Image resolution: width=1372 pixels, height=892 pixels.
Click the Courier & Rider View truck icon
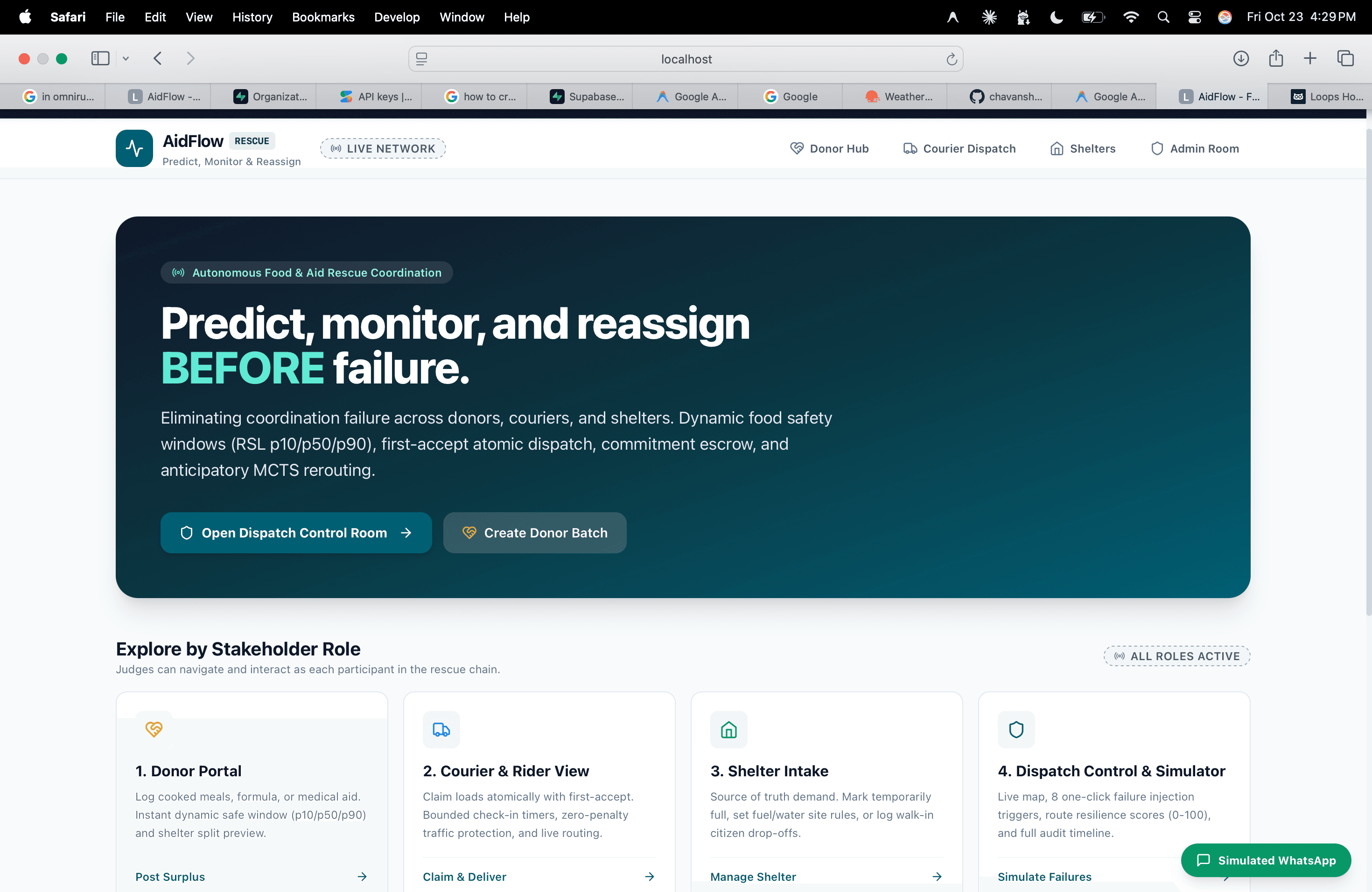[x=441, y=729]
